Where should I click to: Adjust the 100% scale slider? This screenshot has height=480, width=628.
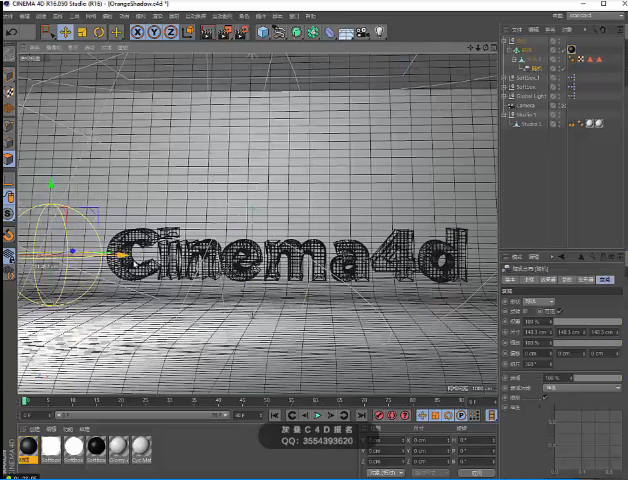click(588, 343)
